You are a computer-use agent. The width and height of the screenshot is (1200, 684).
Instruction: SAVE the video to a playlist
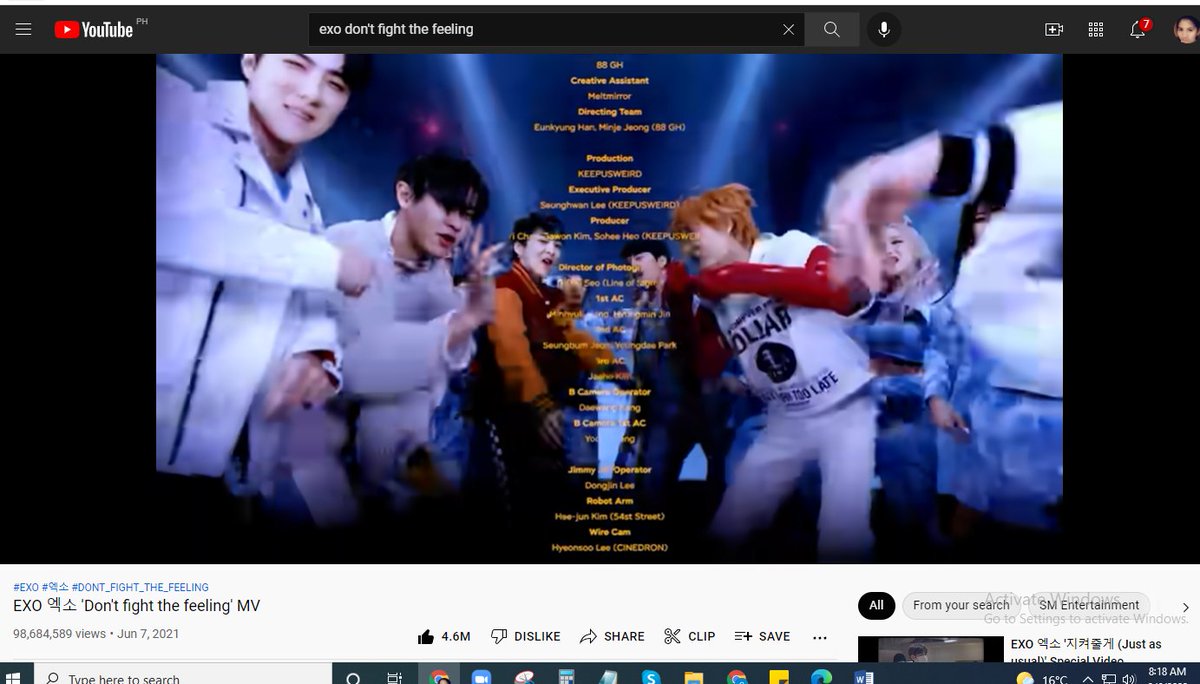click(x=762, y=636)
